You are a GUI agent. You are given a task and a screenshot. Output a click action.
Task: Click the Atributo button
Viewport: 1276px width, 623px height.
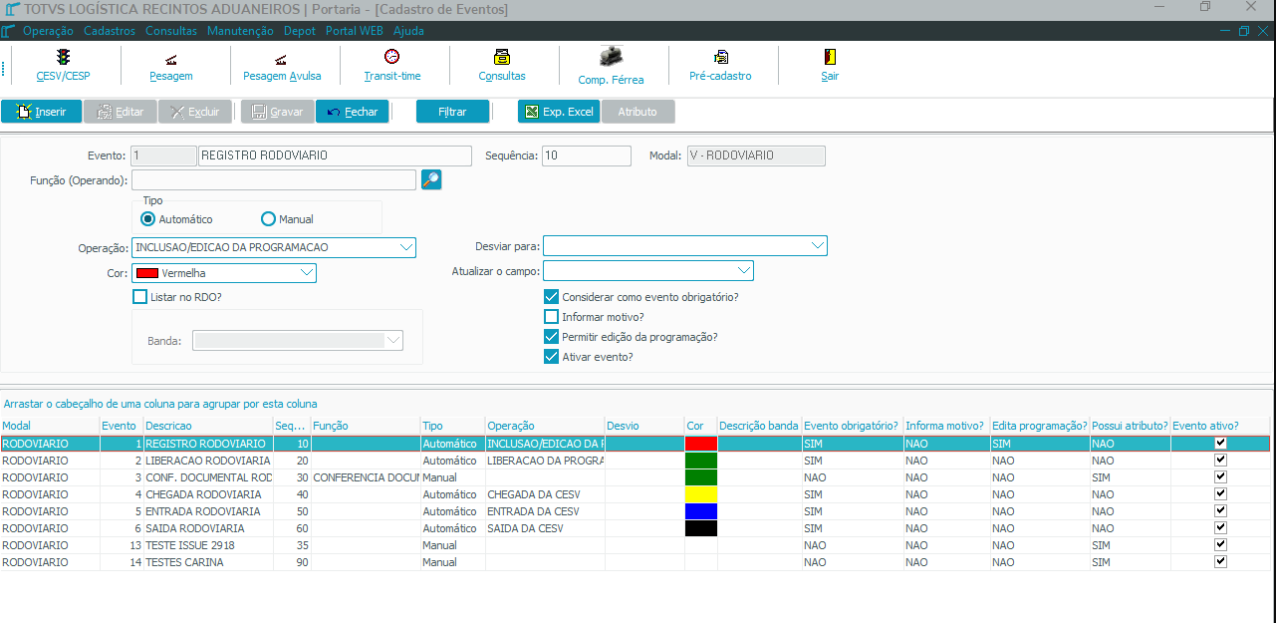pyautogui.click(x=638, y=112)
